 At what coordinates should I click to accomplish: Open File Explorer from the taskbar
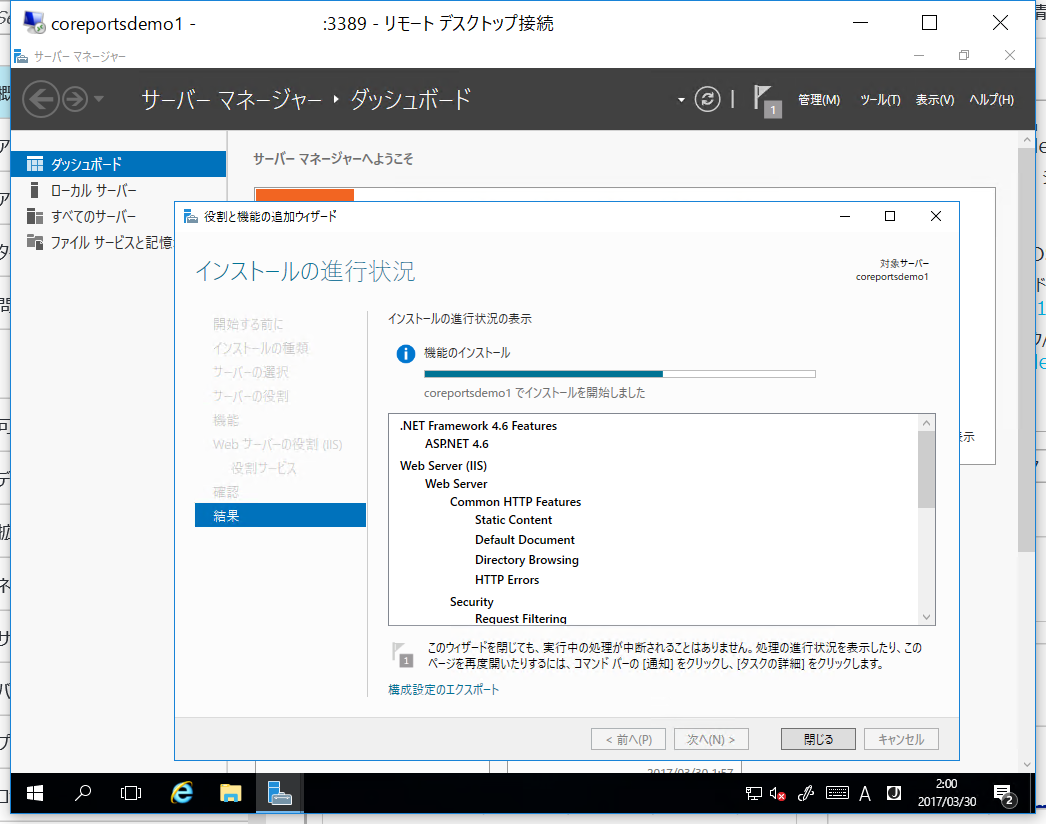[231, 793]
